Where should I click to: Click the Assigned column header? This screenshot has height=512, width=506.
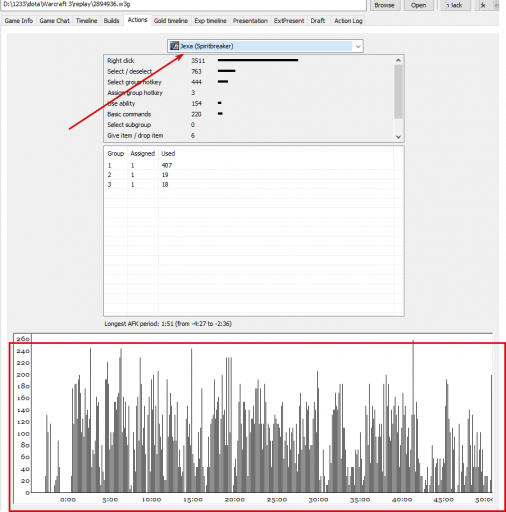(143, 154)
